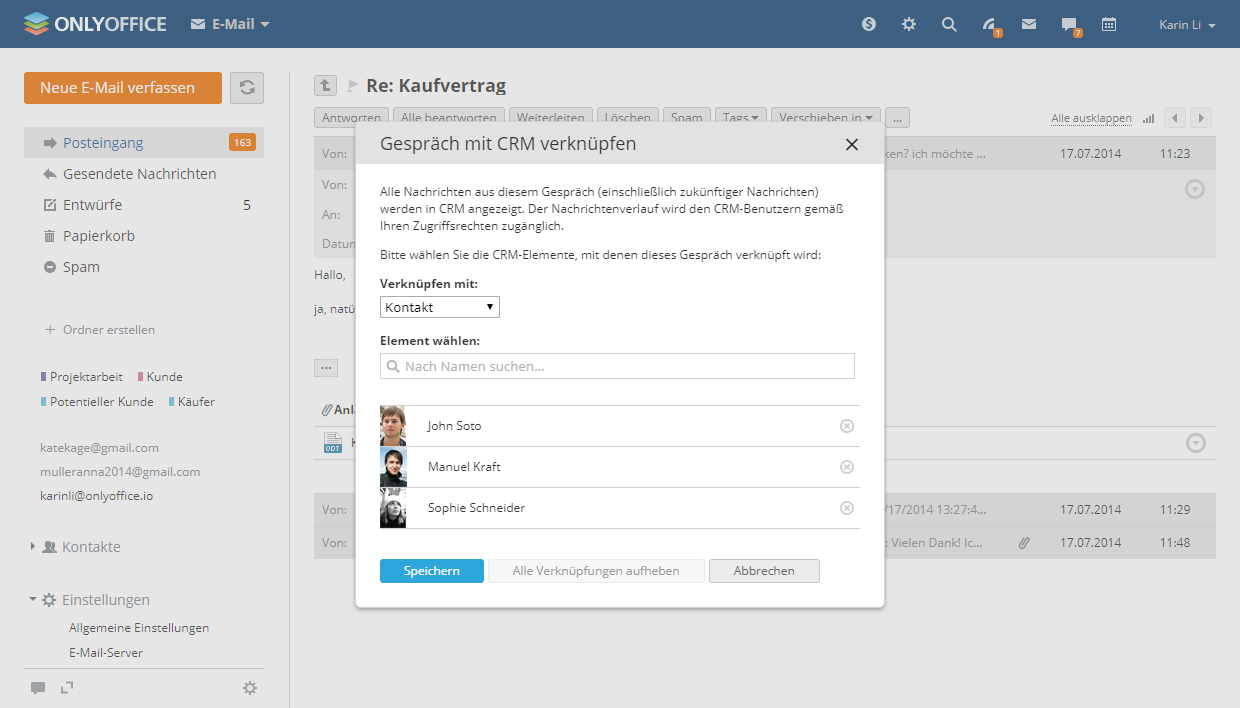Click the feed icon with badge
1240x708 pixels.
[989, 25]
